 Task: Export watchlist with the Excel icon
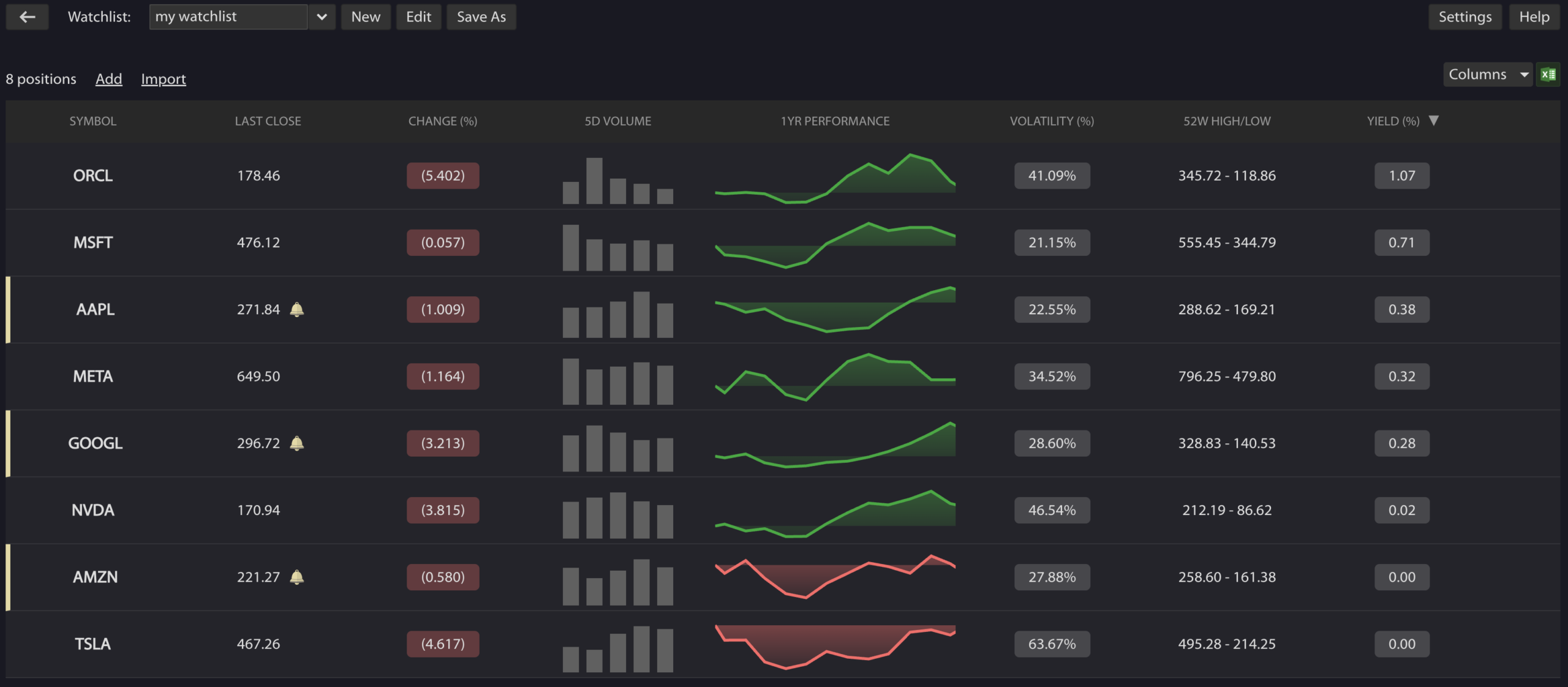1548,74
